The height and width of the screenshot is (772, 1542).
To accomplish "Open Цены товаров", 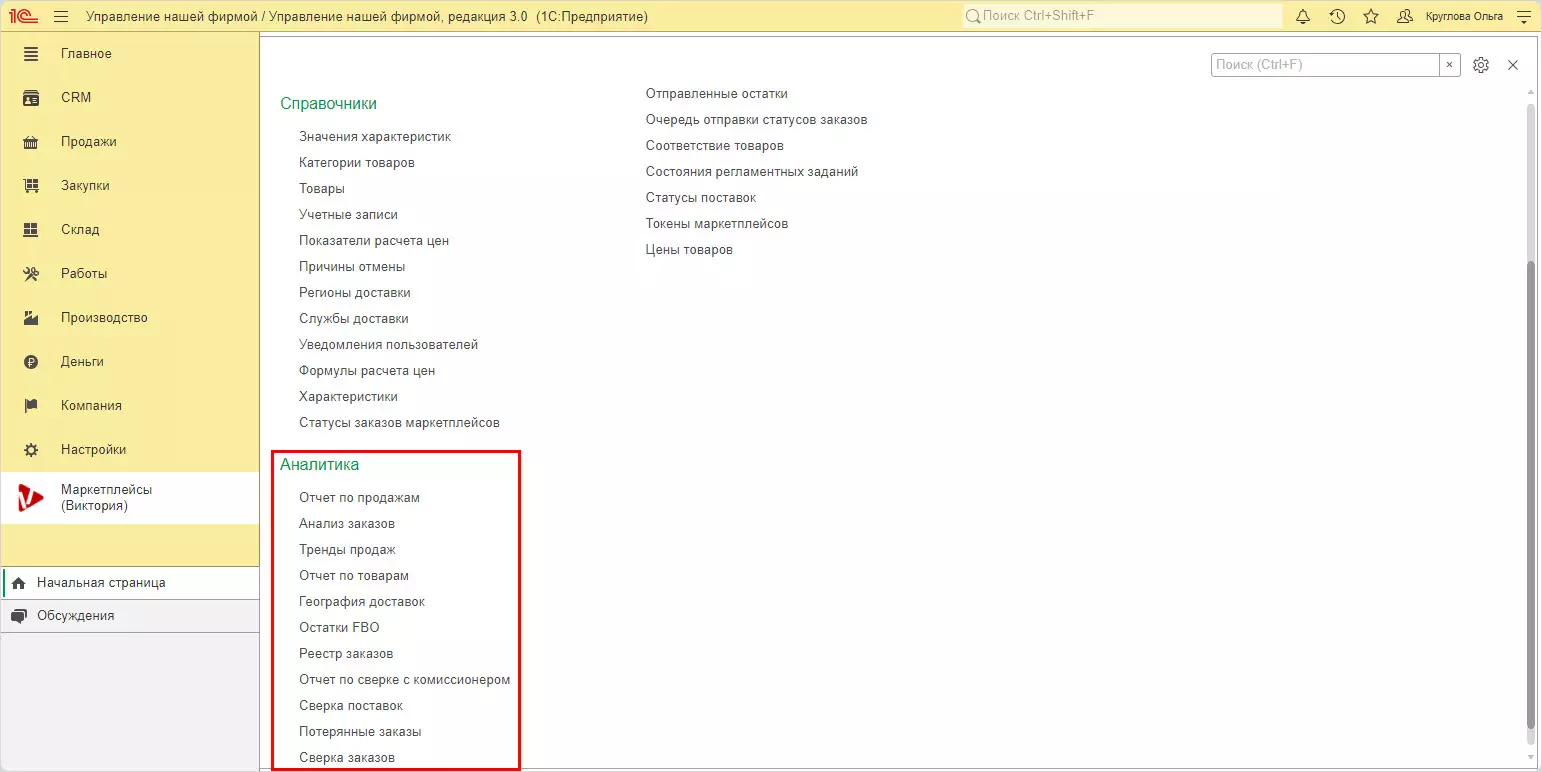I will 689,250.
